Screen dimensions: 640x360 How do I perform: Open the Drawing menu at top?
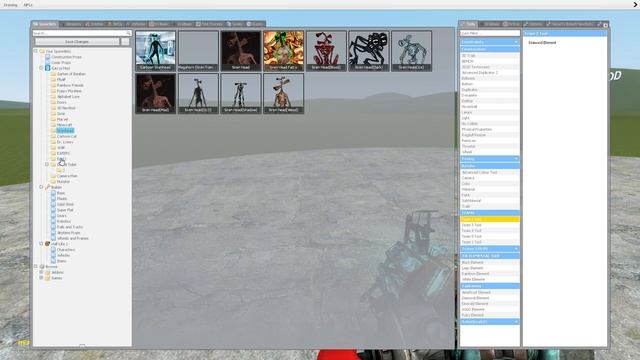click(10, 5)
